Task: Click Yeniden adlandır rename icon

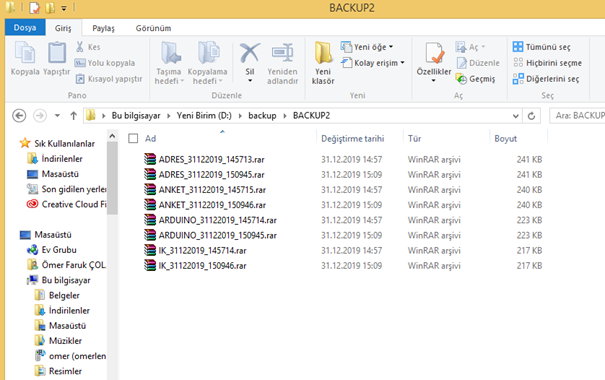Action: point(282,53)
